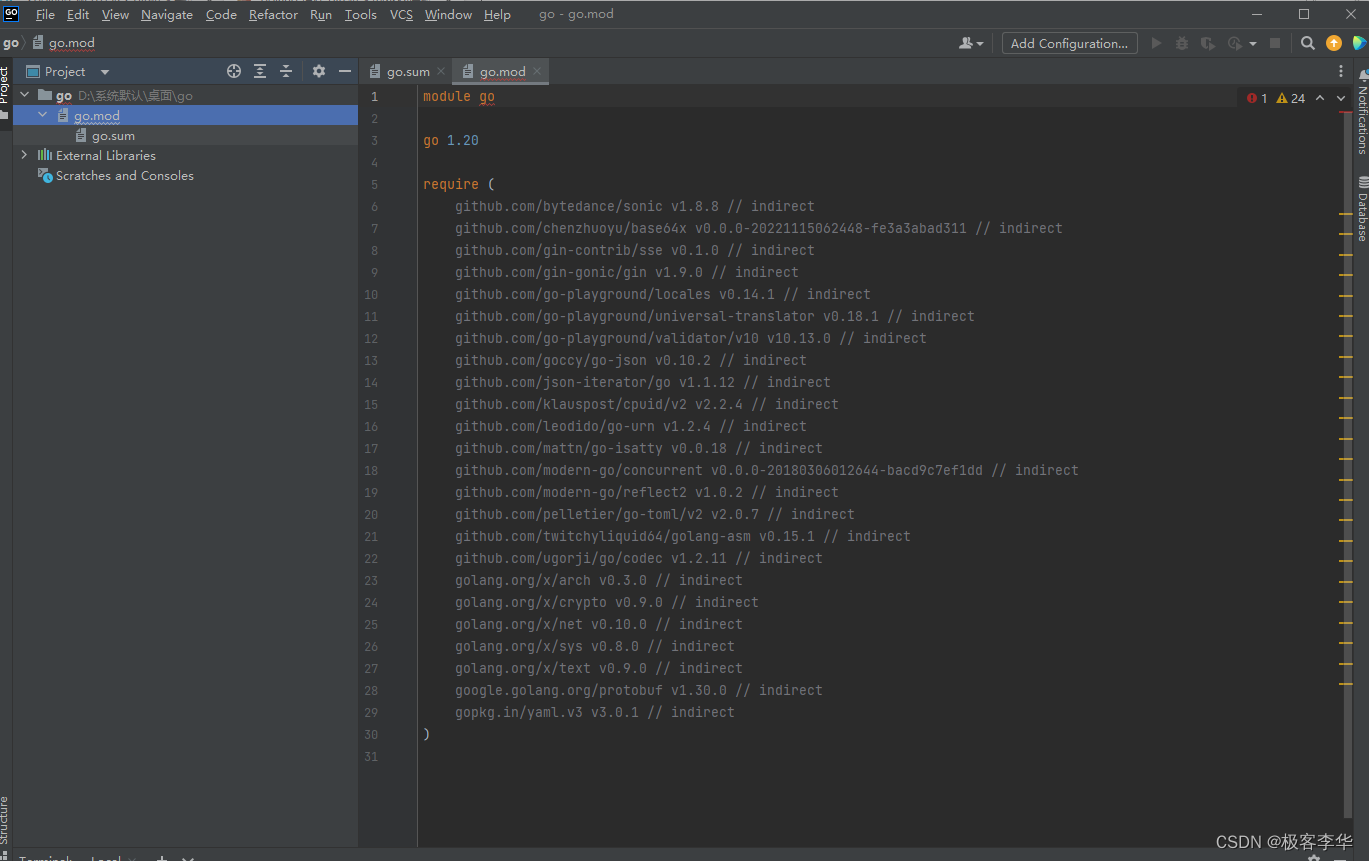The image size is (1369, 861).
Task: Click the Select Opened File target icon
Action: coord(234,71)
